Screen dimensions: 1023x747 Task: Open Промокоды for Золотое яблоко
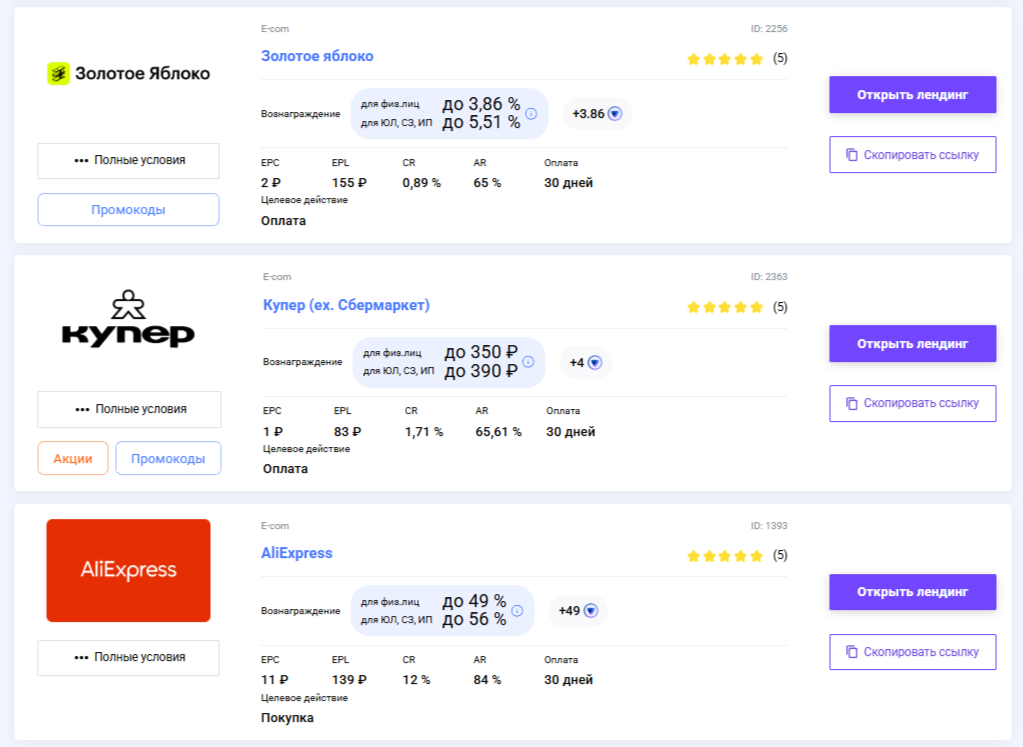[x=128, y=210]
